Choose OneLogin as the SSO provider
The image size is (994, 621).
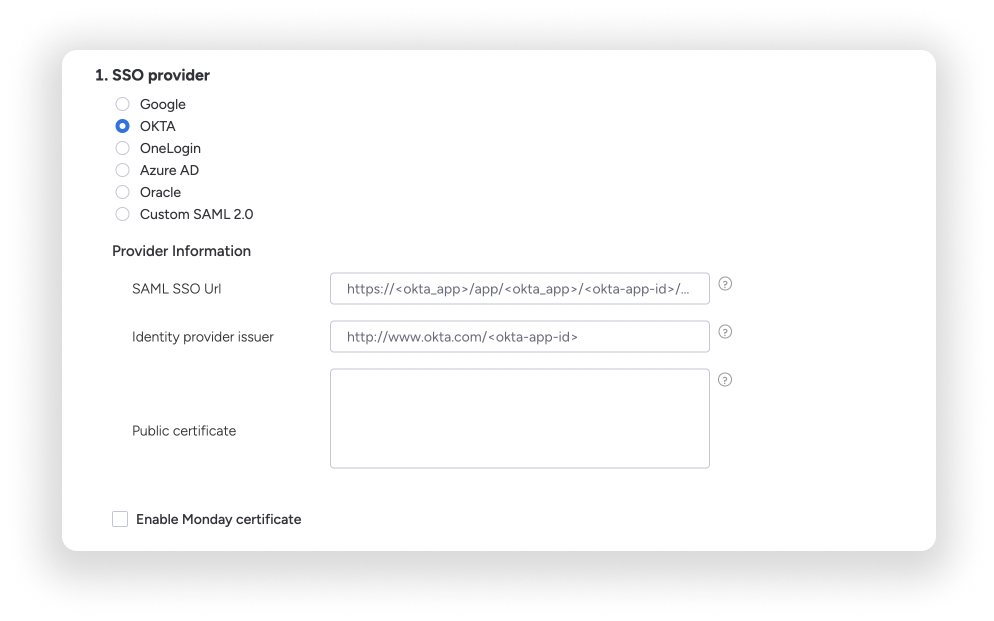point(122,148)
